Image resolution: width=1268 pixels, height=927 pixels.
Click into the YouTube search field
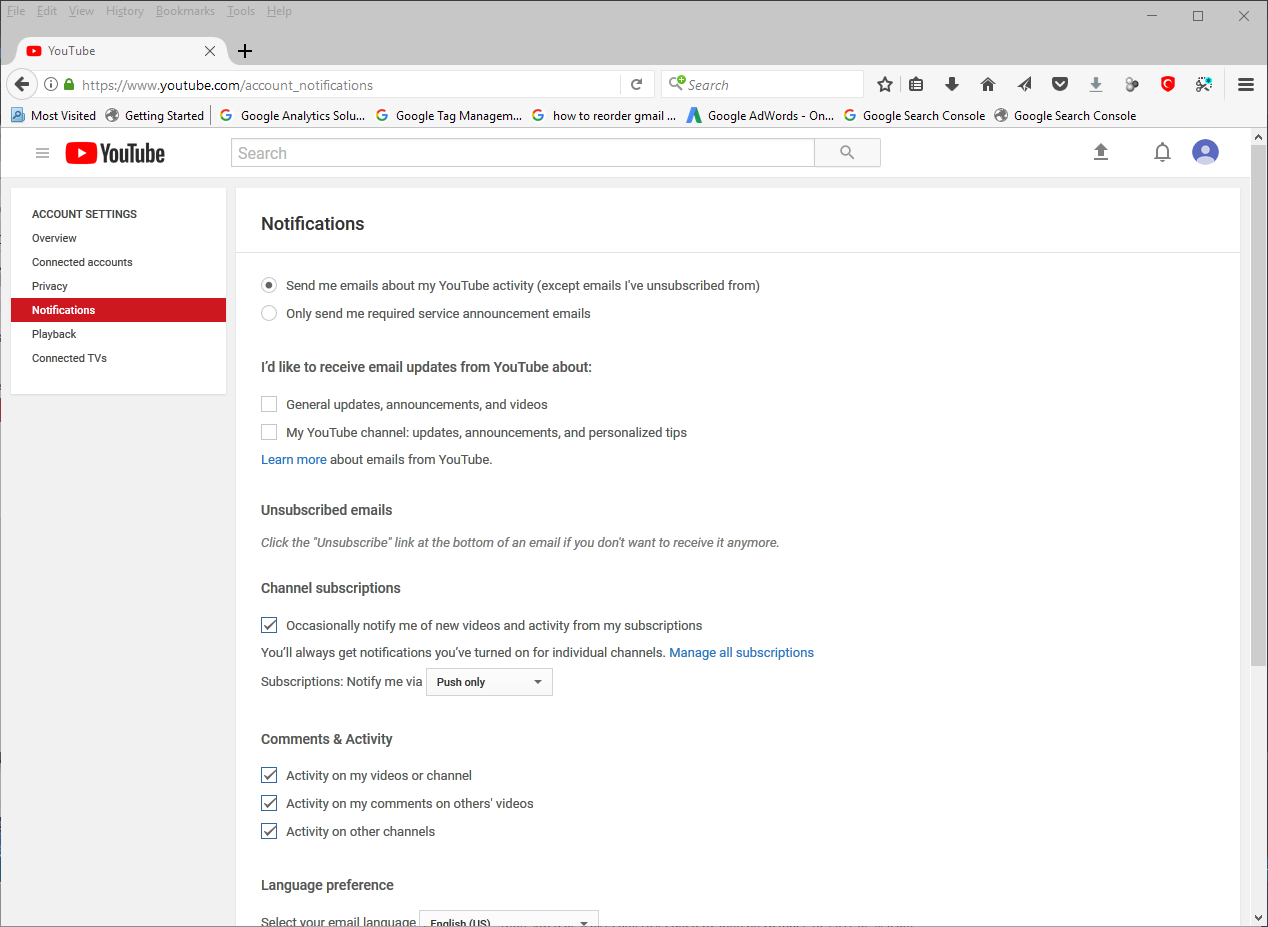[522, 153]
